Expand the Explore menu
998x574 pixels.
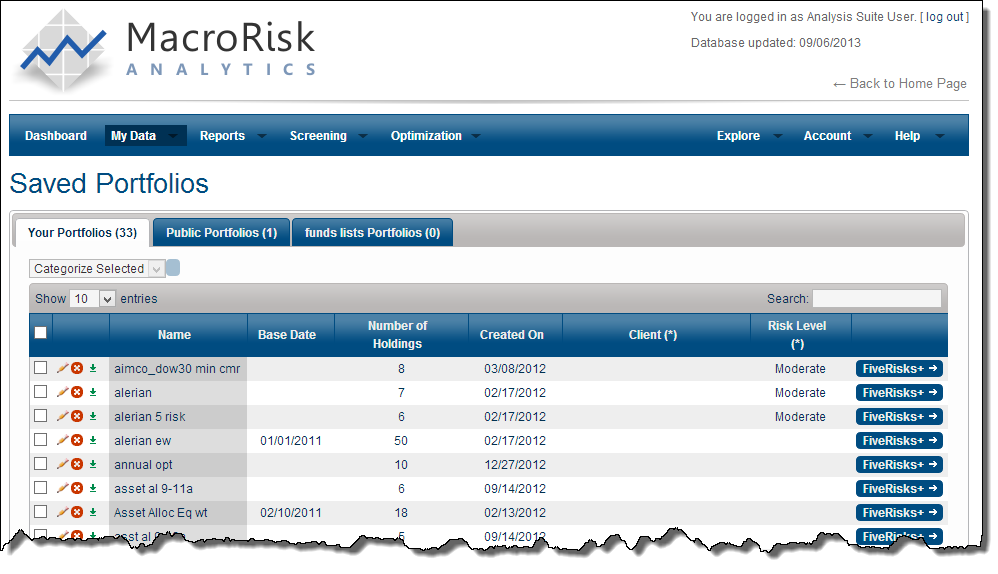coord(749,136)
